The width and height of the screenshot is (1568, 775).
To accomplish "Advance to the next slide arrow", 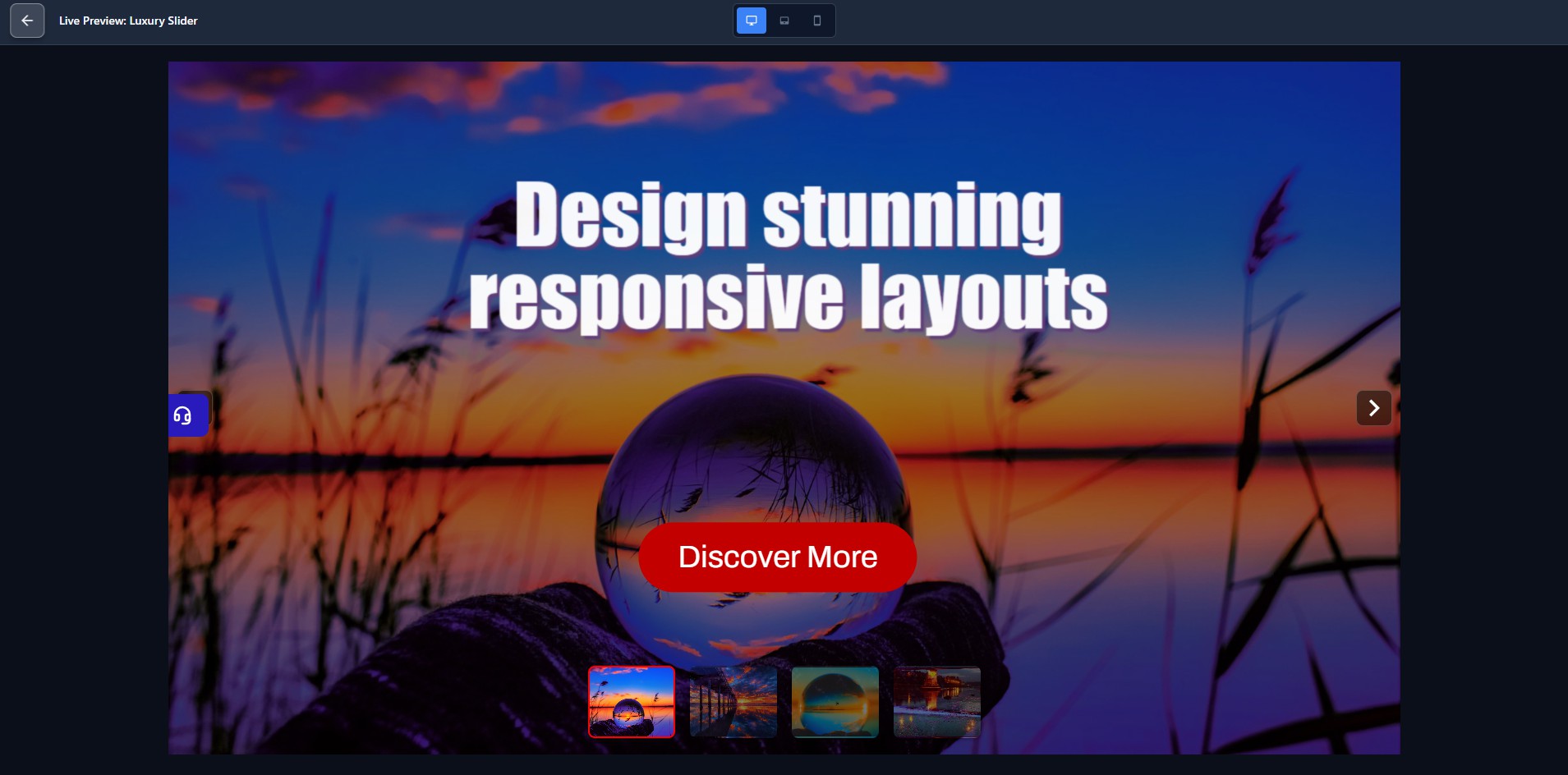I will click(x=1373, y=408).
